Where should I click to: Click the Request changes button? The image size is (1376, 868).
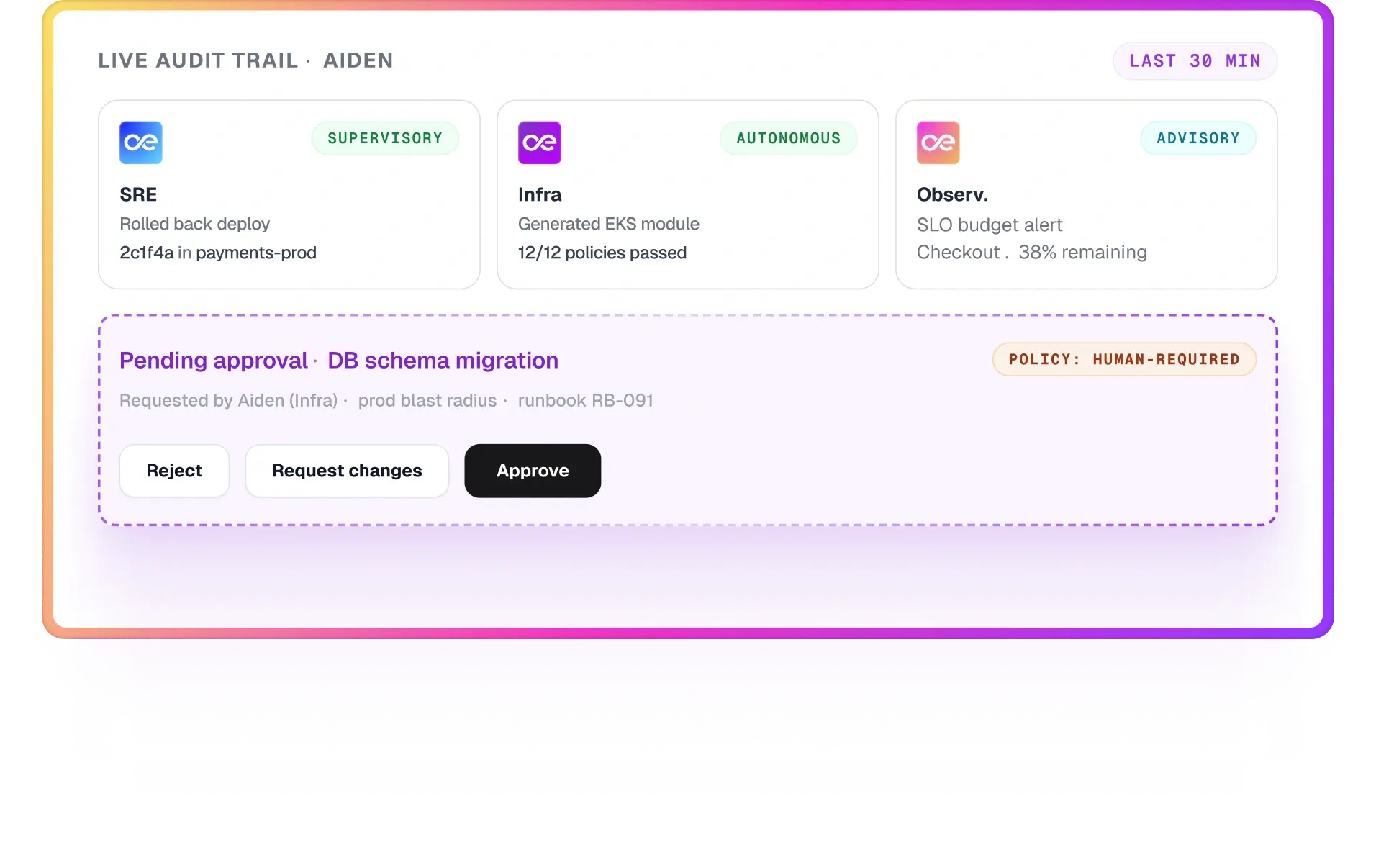click(347, 471)
